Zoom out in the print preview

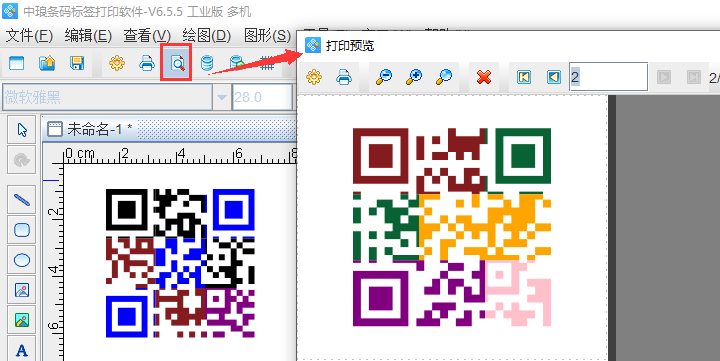pos(384,77)
